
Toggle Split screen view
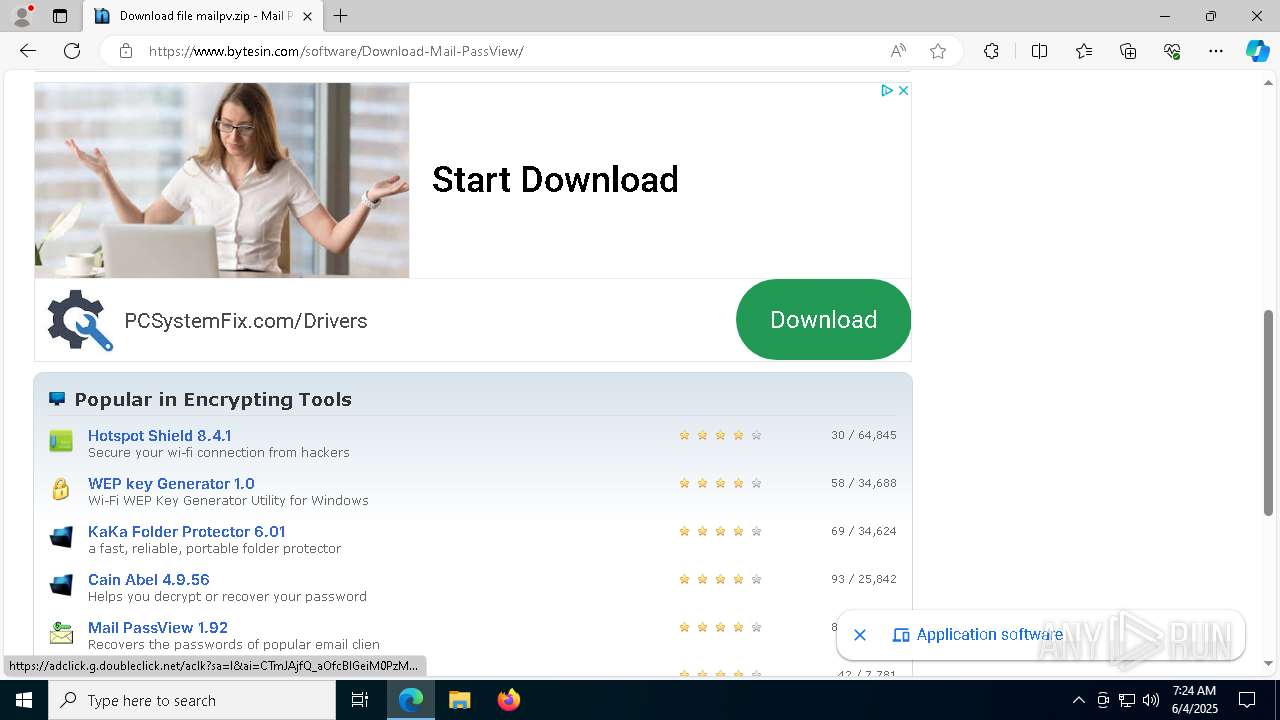(x=1039, y=51)
